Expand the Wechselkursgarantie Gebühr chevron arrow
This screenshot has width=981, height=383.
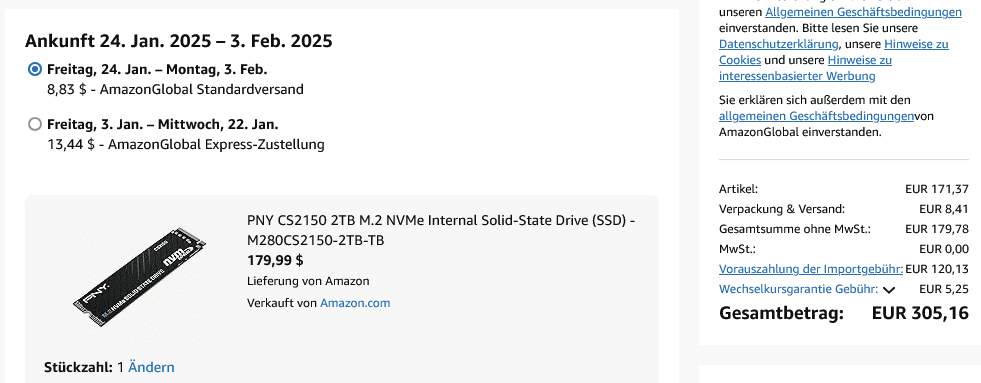click(x=889, y=290)
